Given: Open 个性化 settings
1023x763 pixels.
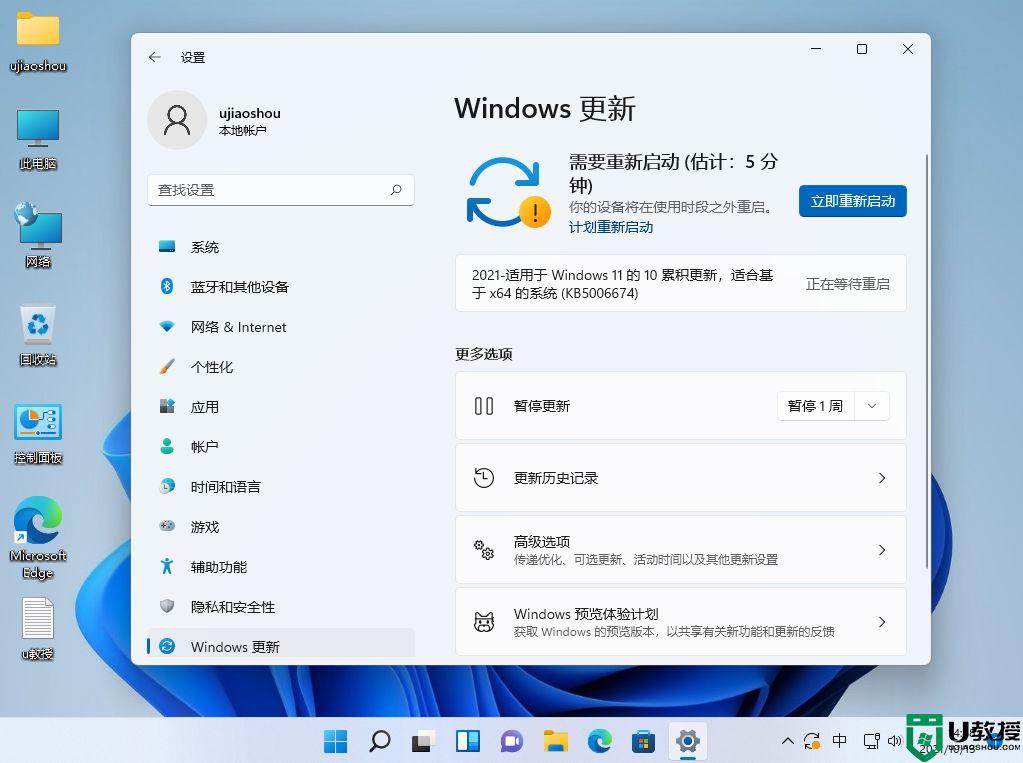Looking at the screenshot, I should 281,367.
